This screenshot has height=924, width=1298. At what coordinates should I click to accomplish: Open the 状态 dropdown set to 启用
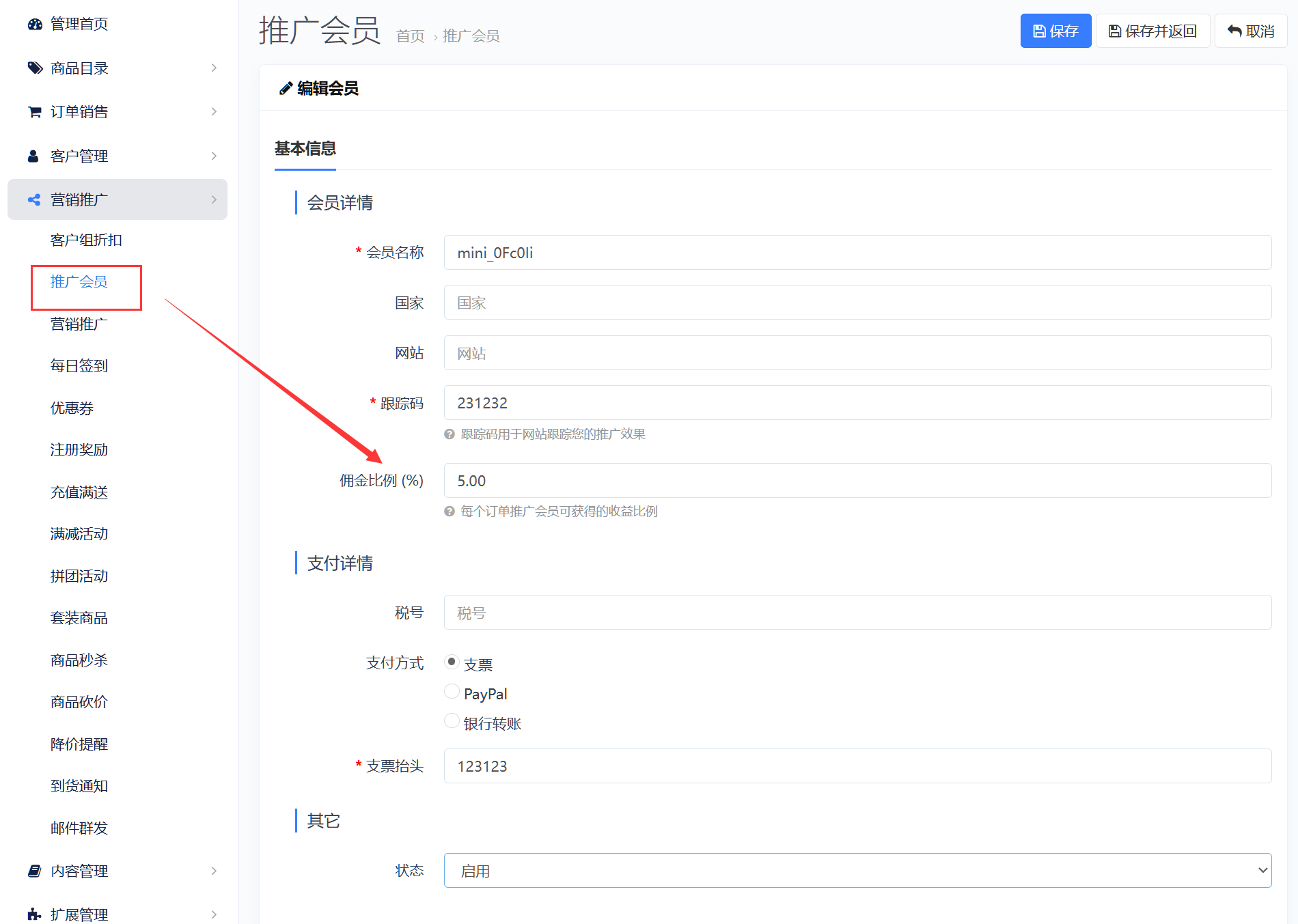pos(857,871)
